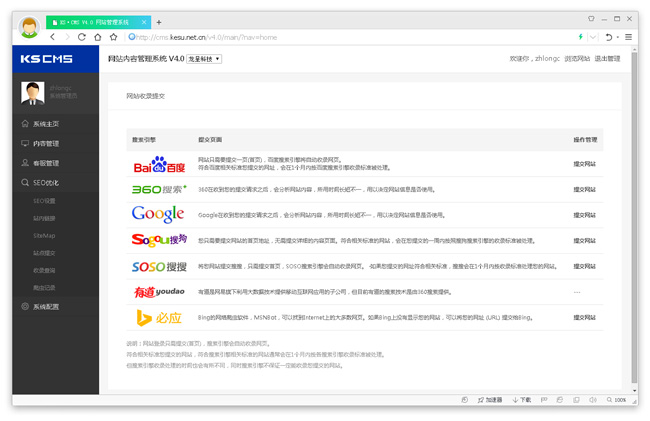Open the browser hamburger menu
The width and height of the screenshot is (650, 421).
click(628, 37)
